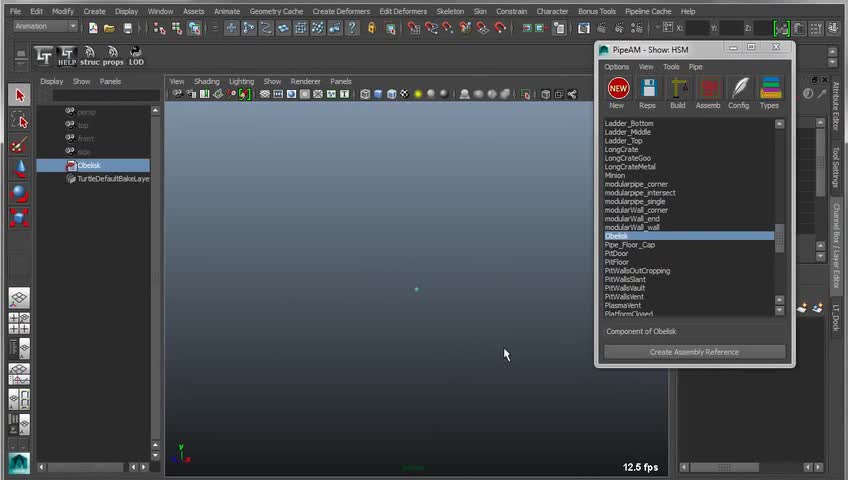This screenshot has width=848, height=480.
Task: Open the Tool Settings side tab
Action: coord(836,167)
